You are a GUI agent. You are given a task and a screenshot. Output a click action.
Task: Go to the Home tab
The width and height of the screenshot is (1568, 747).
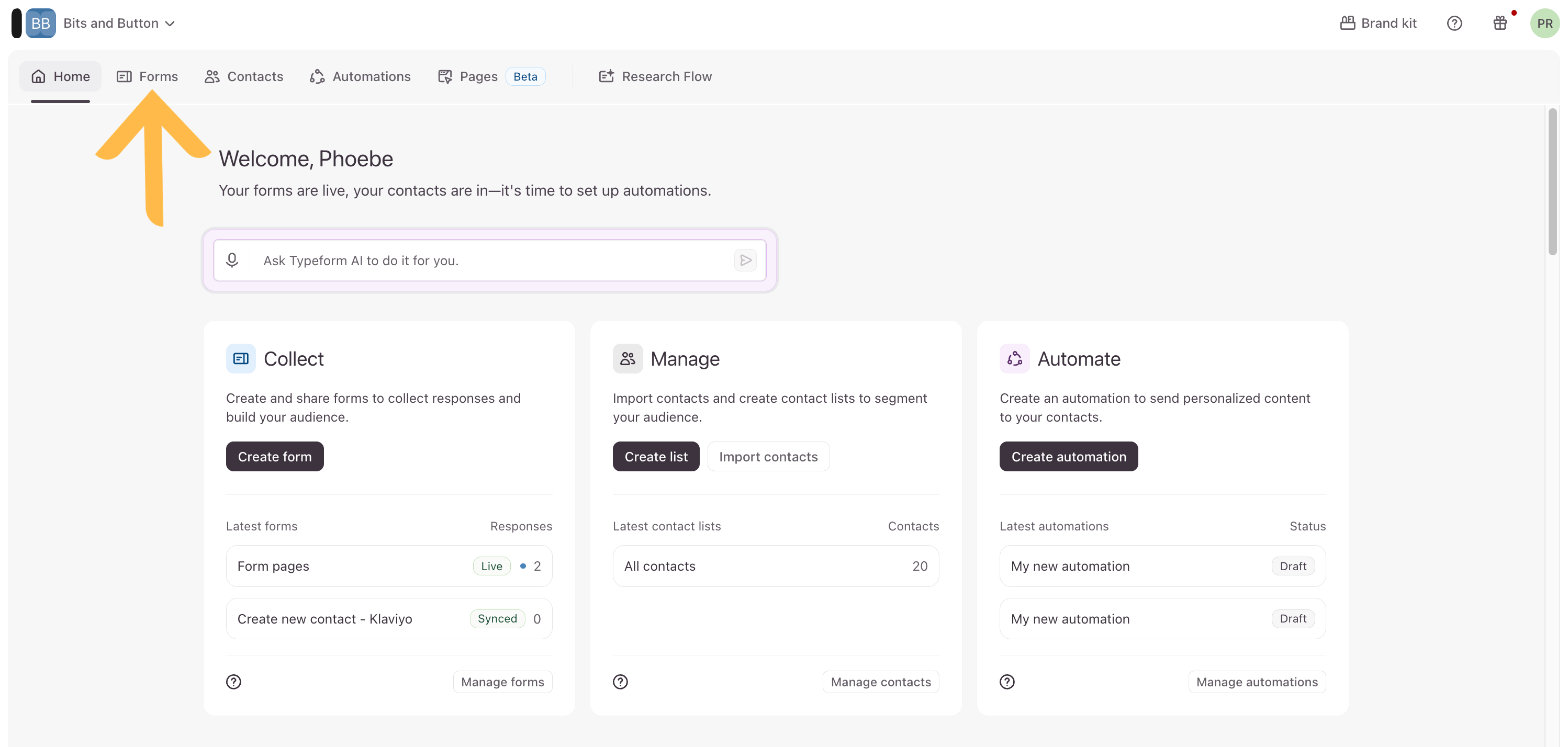tap(60, 76)
